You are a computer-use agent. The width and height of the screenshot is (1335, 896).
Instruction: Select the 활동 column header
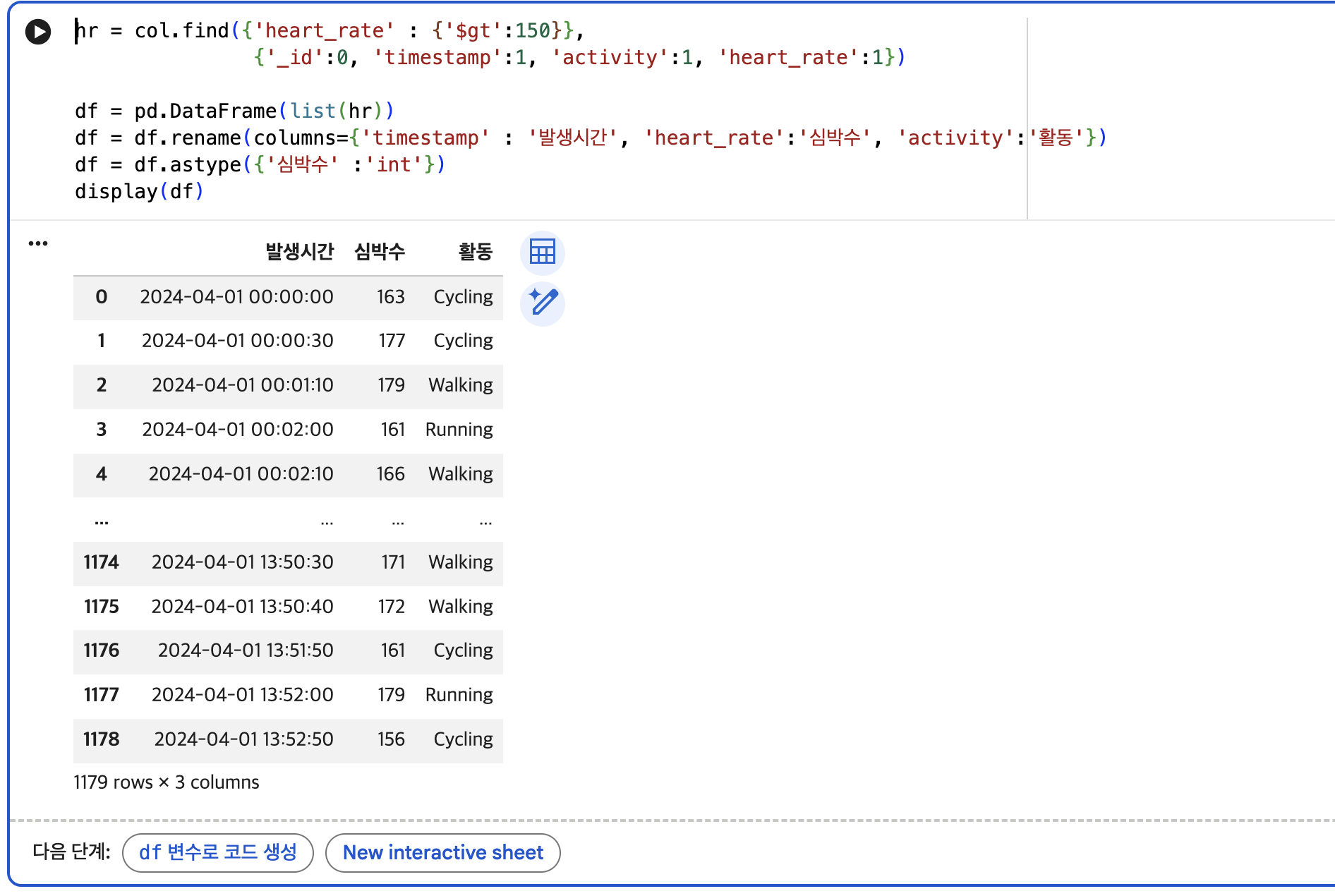476,252
